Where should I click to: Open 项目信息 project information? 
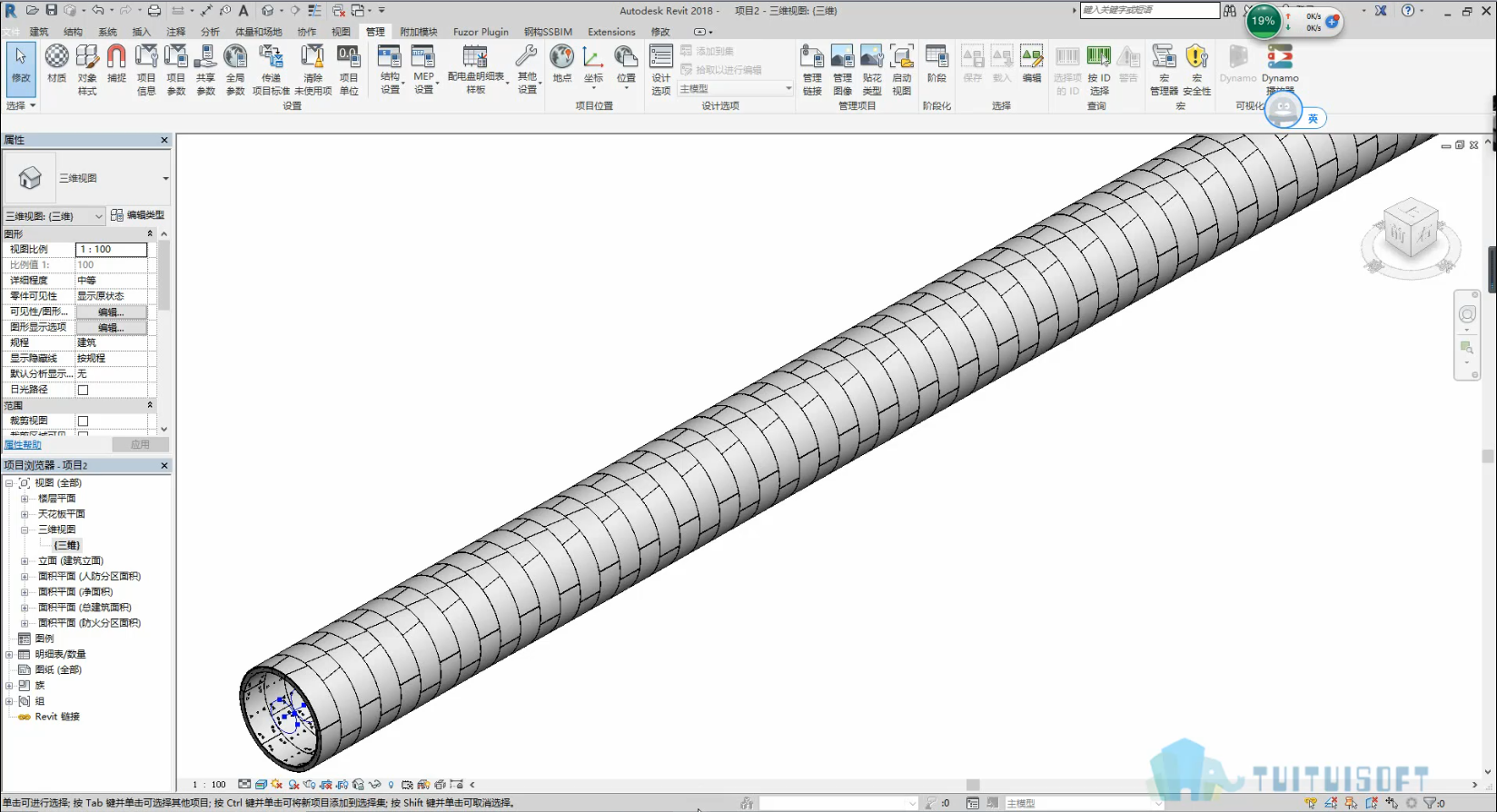click(146, 70)
